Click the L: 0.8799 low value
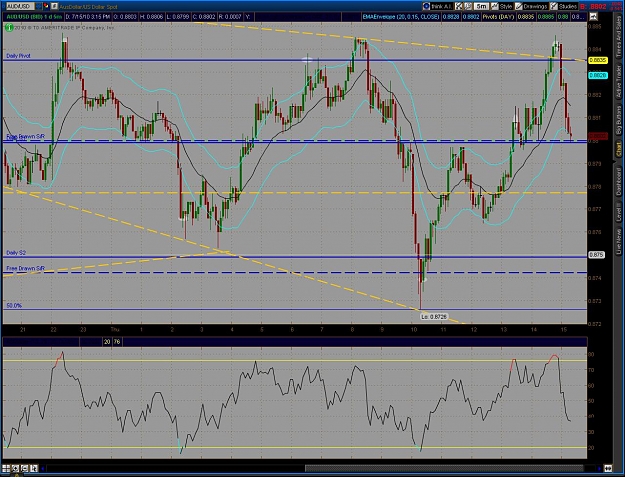 (178, 17)
